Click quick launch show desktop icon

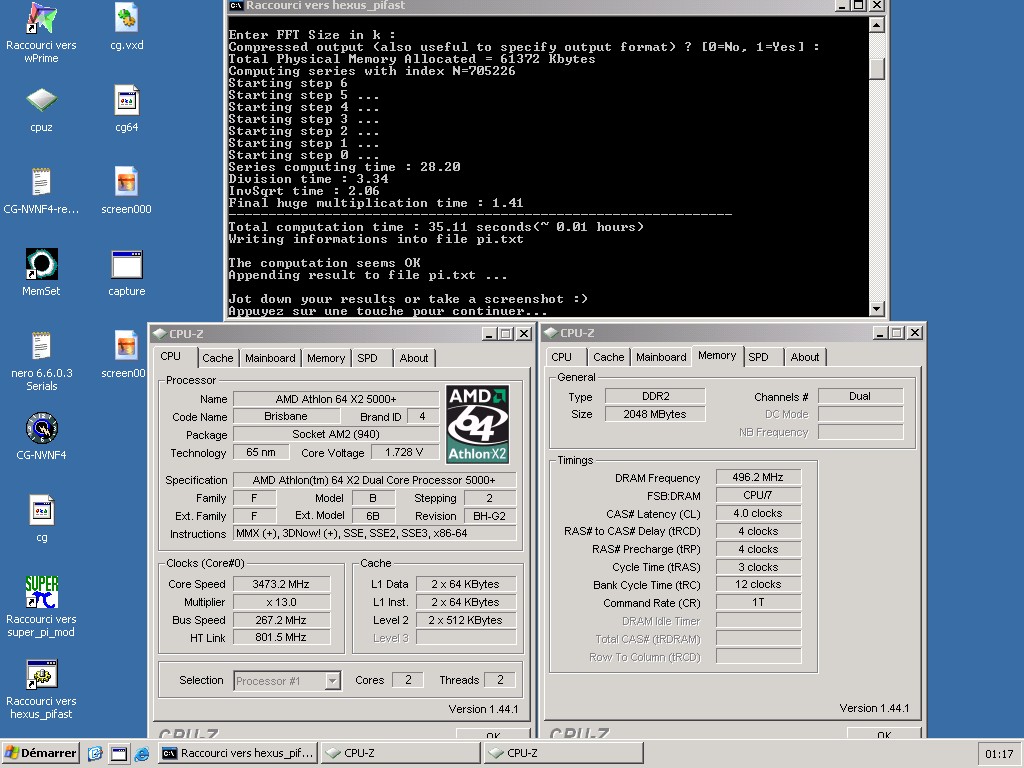[x=119, y=754]
